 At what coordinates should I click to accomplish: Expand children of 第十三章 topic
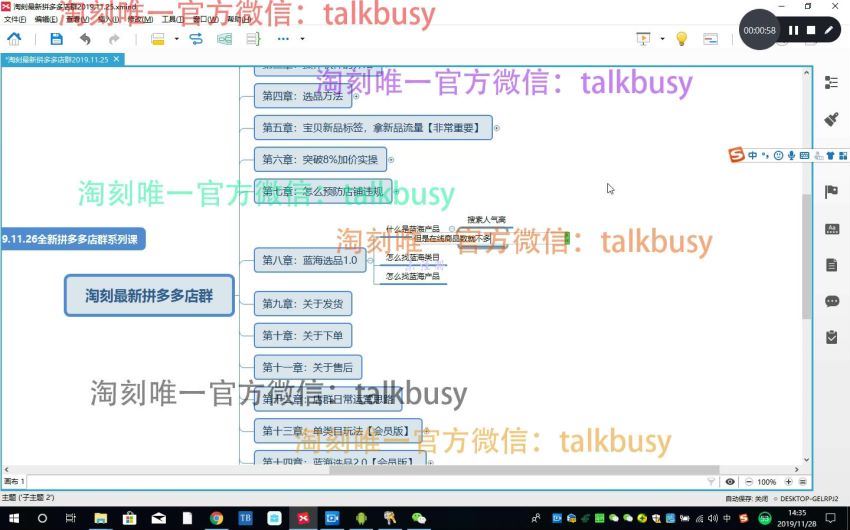coord(427,431)
